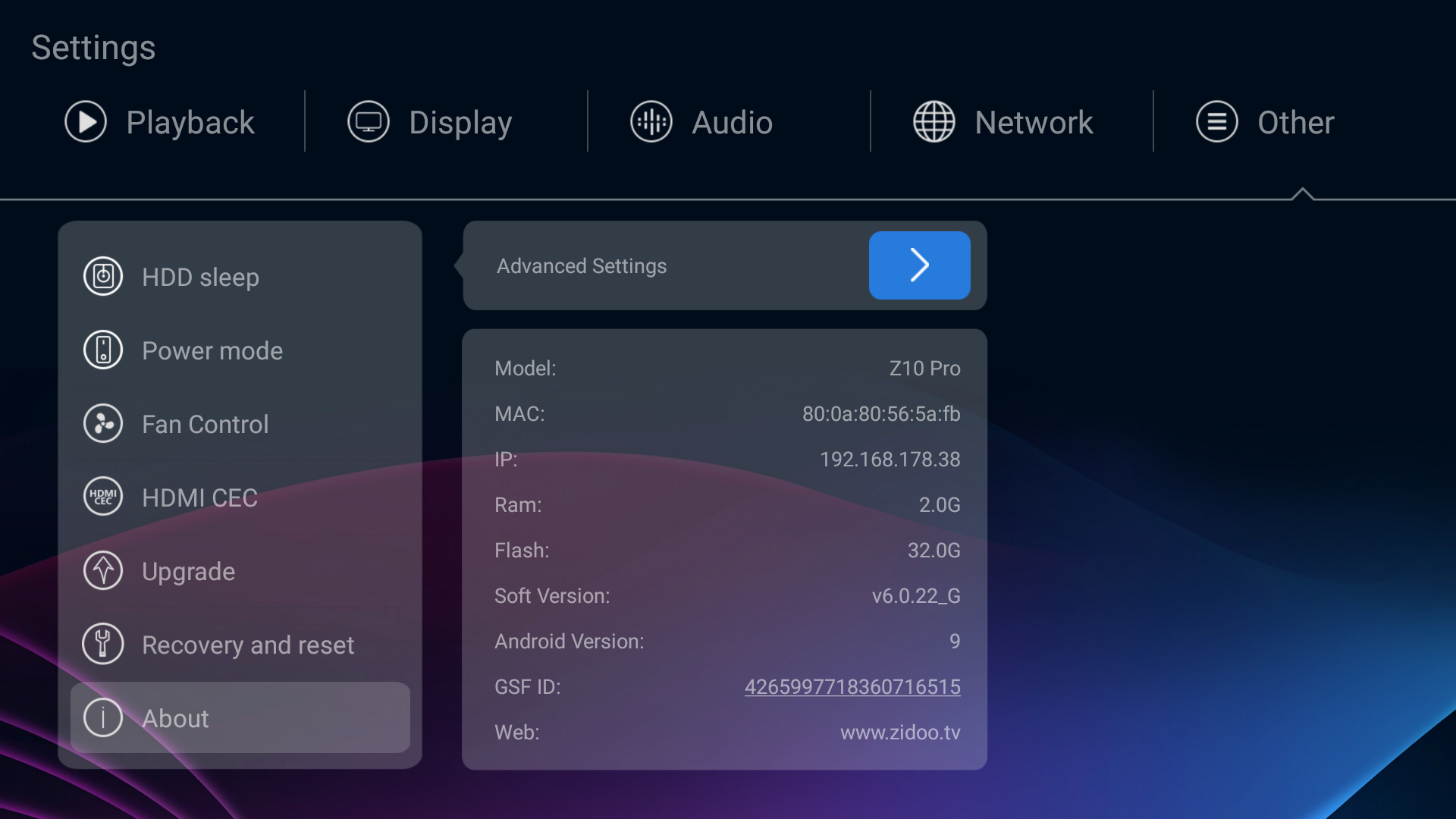Click the Network globe icon

tap(934, 122)
